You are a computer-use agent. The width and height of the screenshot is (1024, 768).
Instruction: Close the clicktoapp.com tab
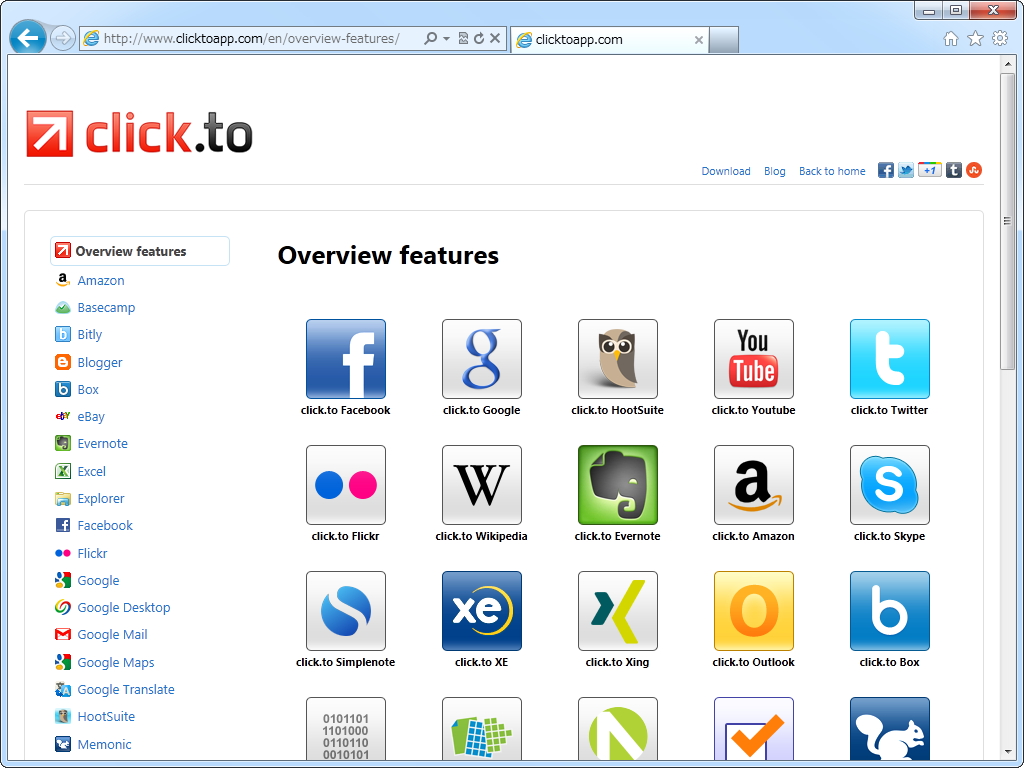point(698,40)
